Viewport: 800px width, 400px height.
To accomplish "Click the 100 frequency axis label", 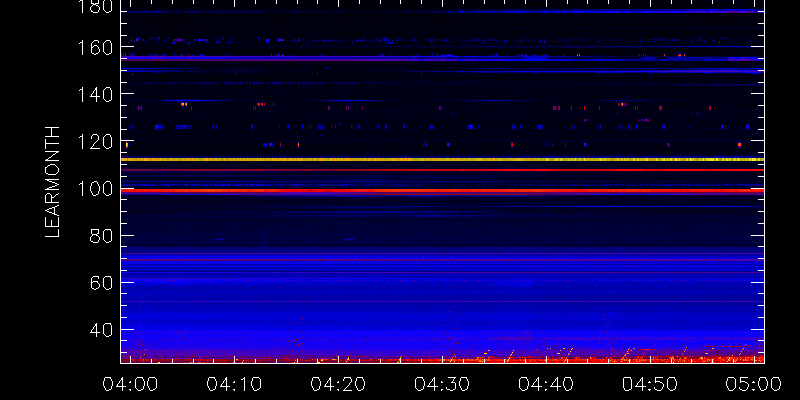I will pos(94,190).
